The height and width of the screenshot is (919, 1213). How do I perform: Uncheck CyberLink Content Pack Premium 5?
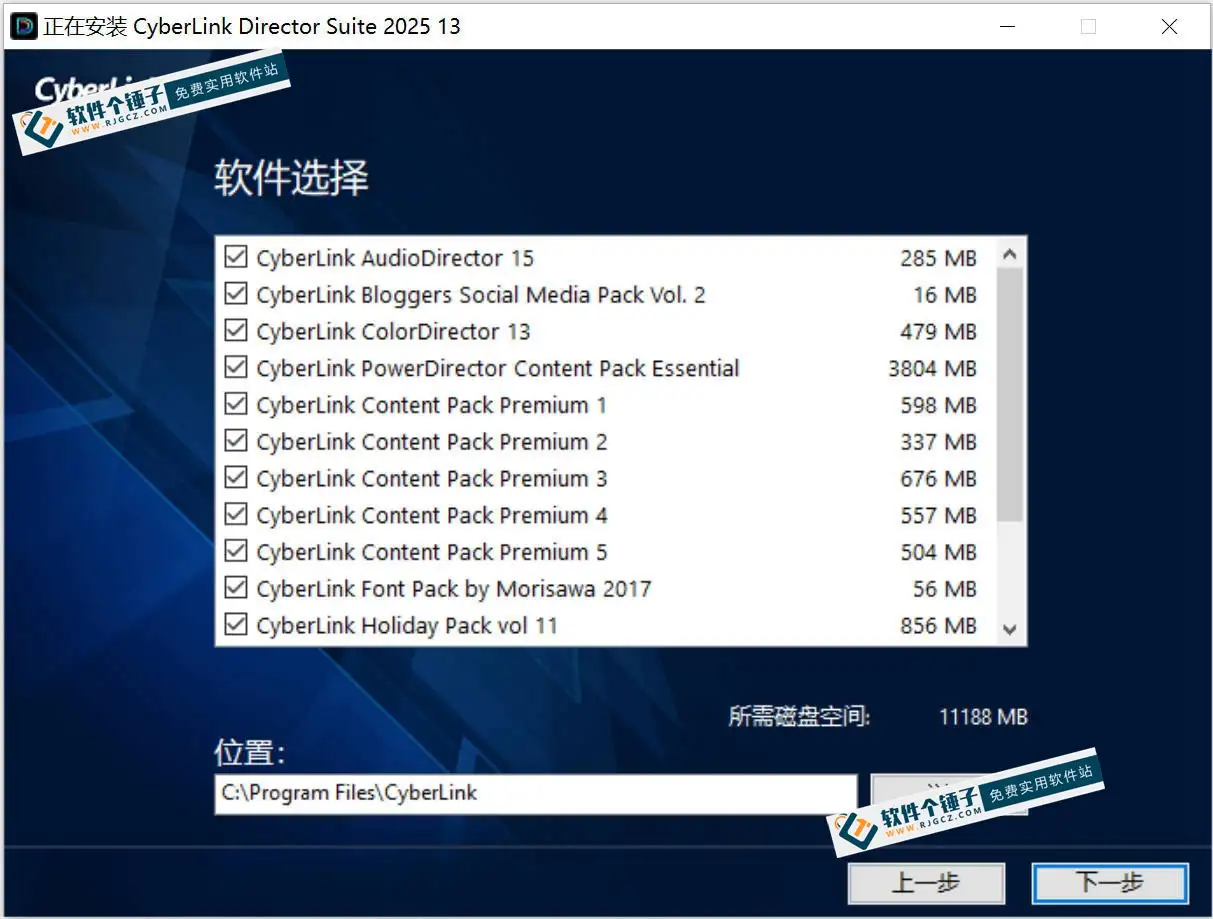(x=236, y=551)
